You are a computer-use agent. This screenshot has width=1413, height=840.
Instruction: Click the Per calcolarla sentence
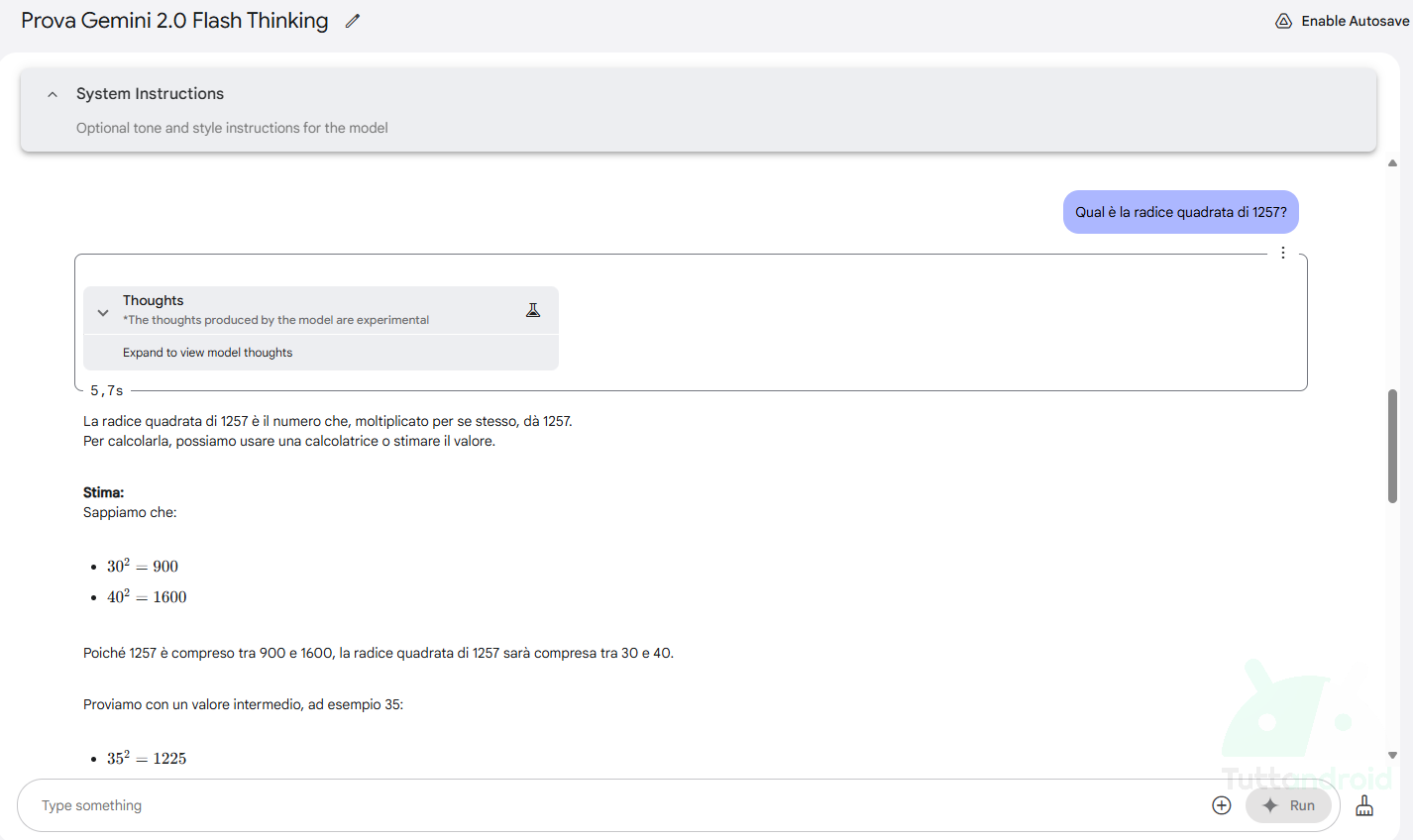point(289,441)
